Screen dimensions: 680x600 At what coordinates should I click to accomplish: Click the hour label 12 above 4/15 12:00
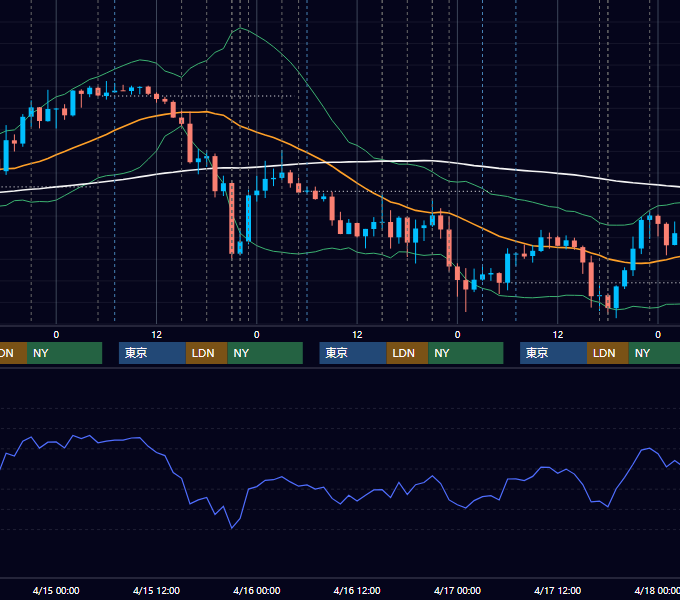coord(157,335)
